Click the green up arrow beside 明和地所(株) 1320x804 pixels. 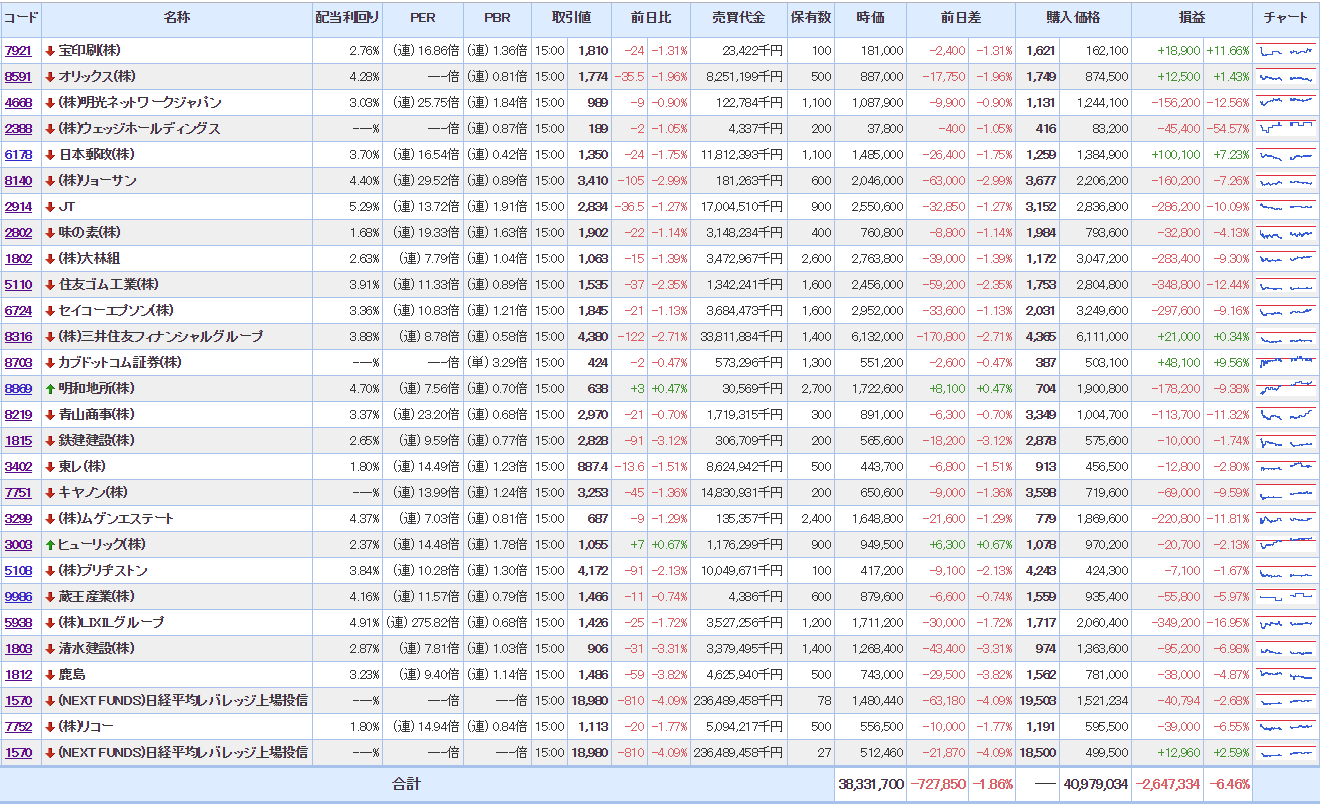(50, 389)
